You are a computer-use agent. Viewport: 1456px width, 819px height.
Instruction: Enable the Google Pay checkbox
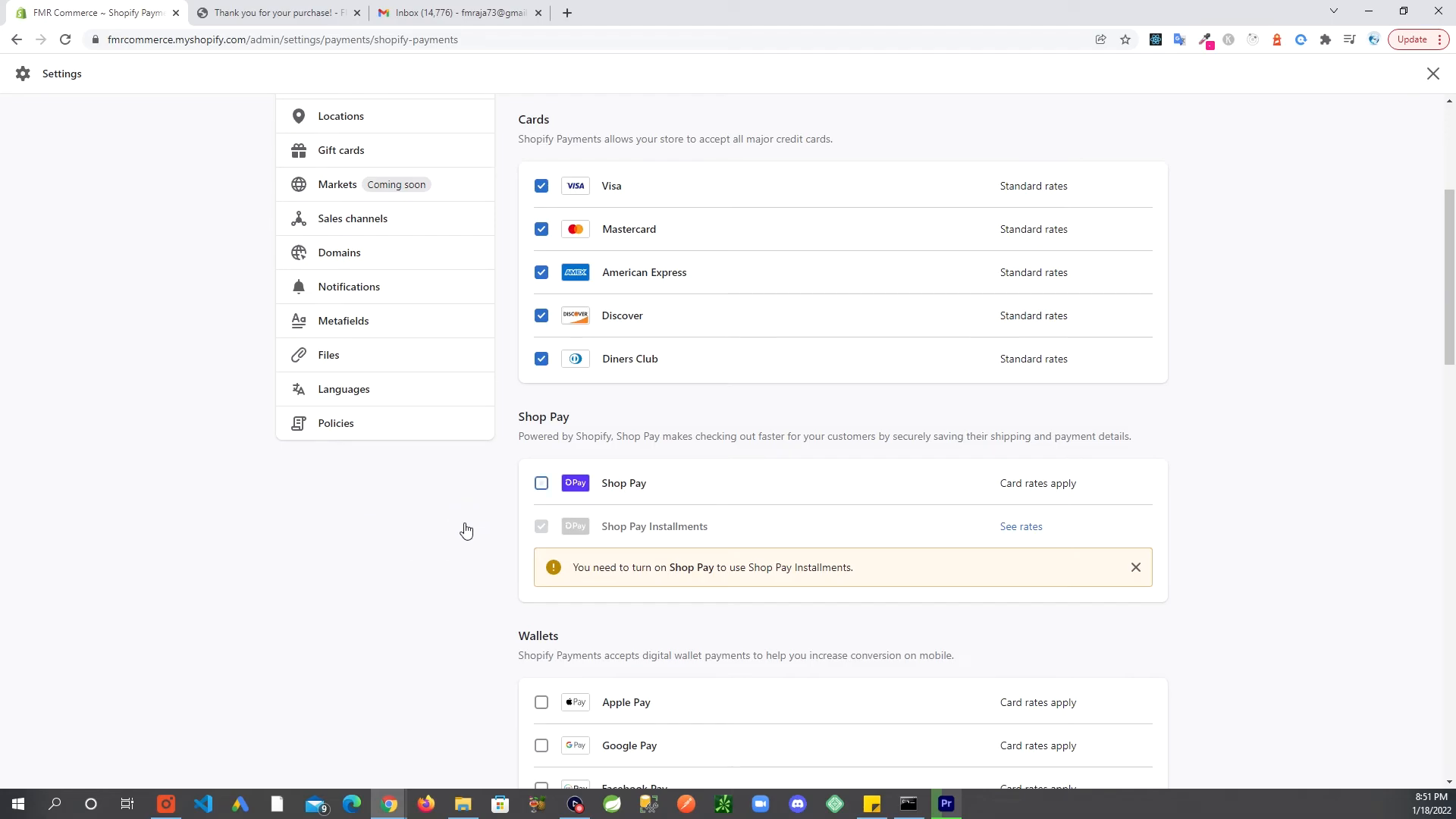coord(541,745)
